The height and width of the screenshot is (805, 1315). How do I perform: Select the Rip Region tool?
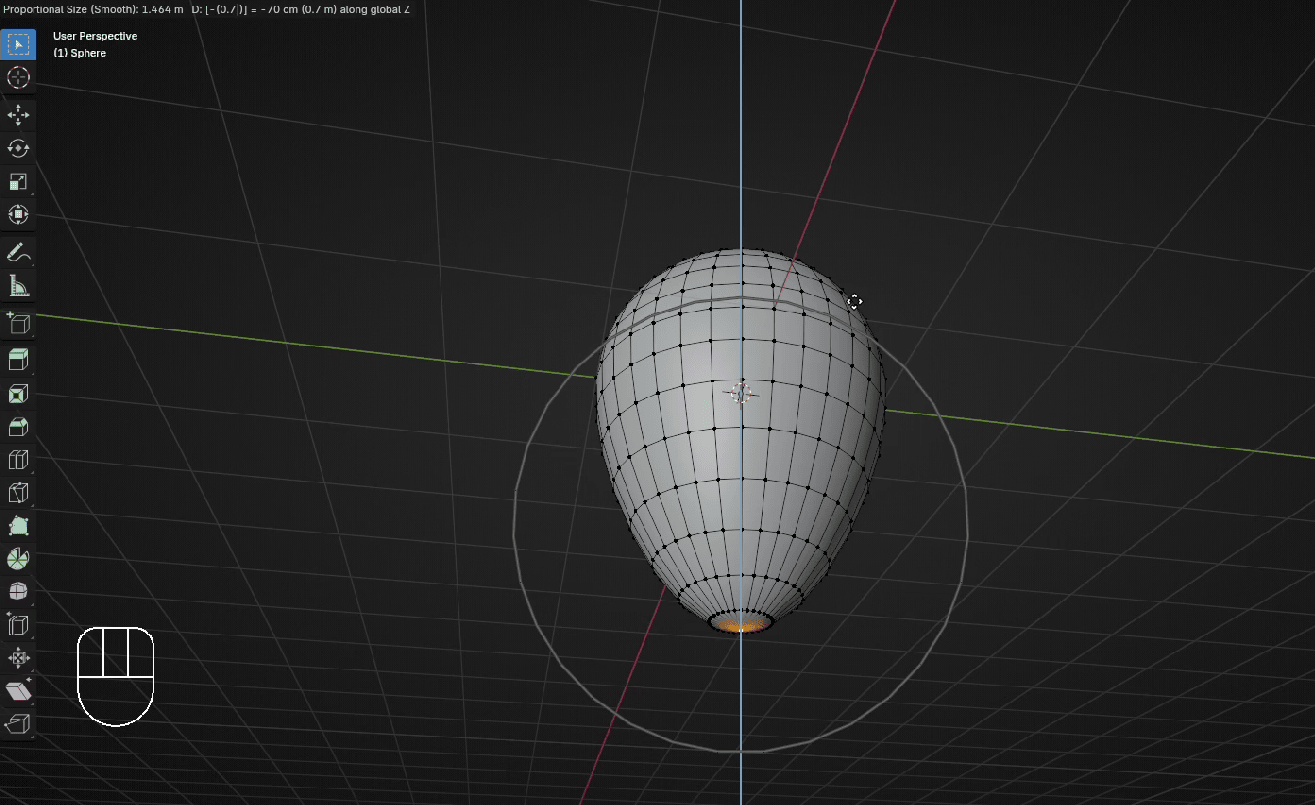(x=18, y=724)
